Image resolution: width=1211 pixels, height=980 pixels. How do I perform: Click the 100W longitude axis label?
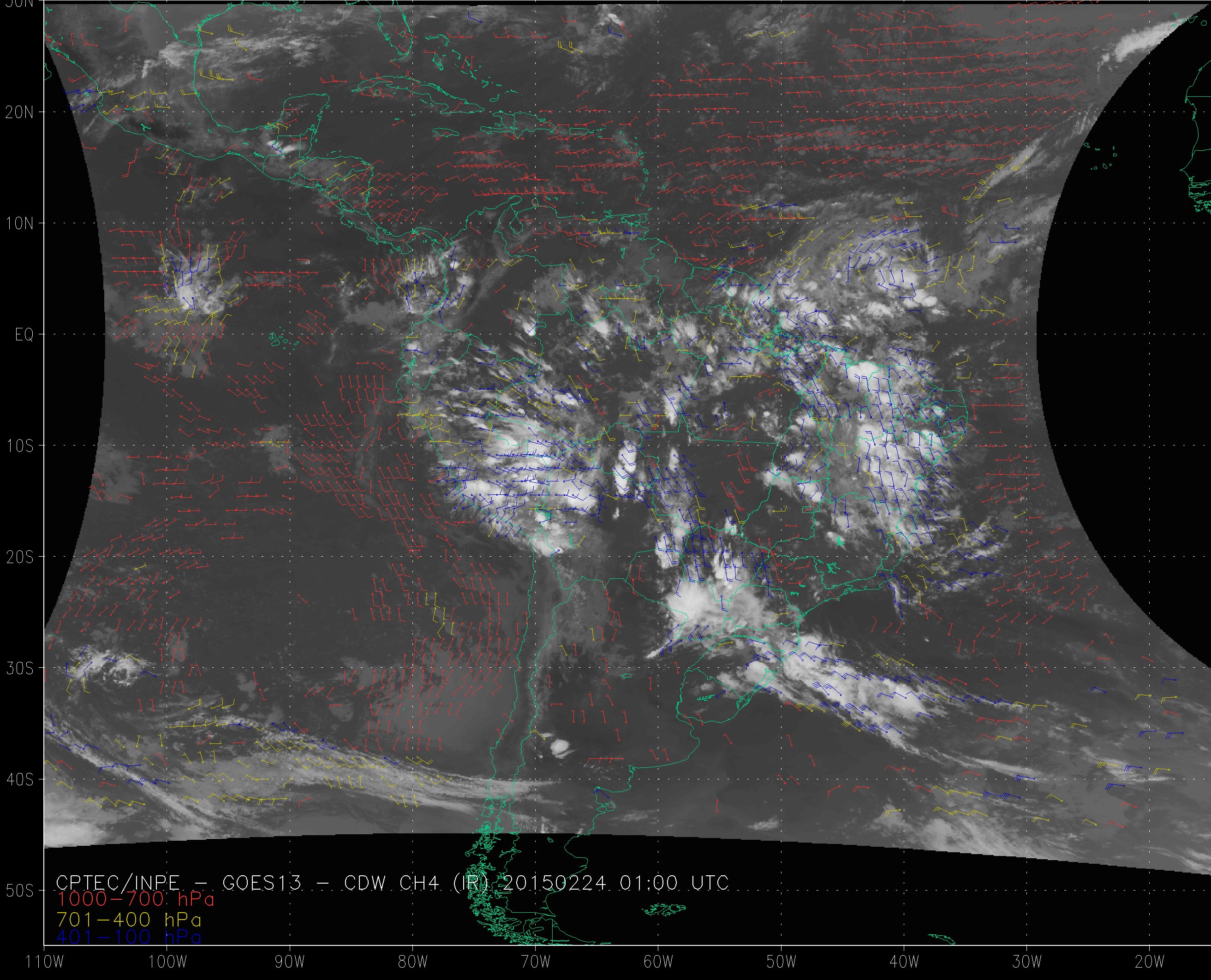(x=167, y=962)
